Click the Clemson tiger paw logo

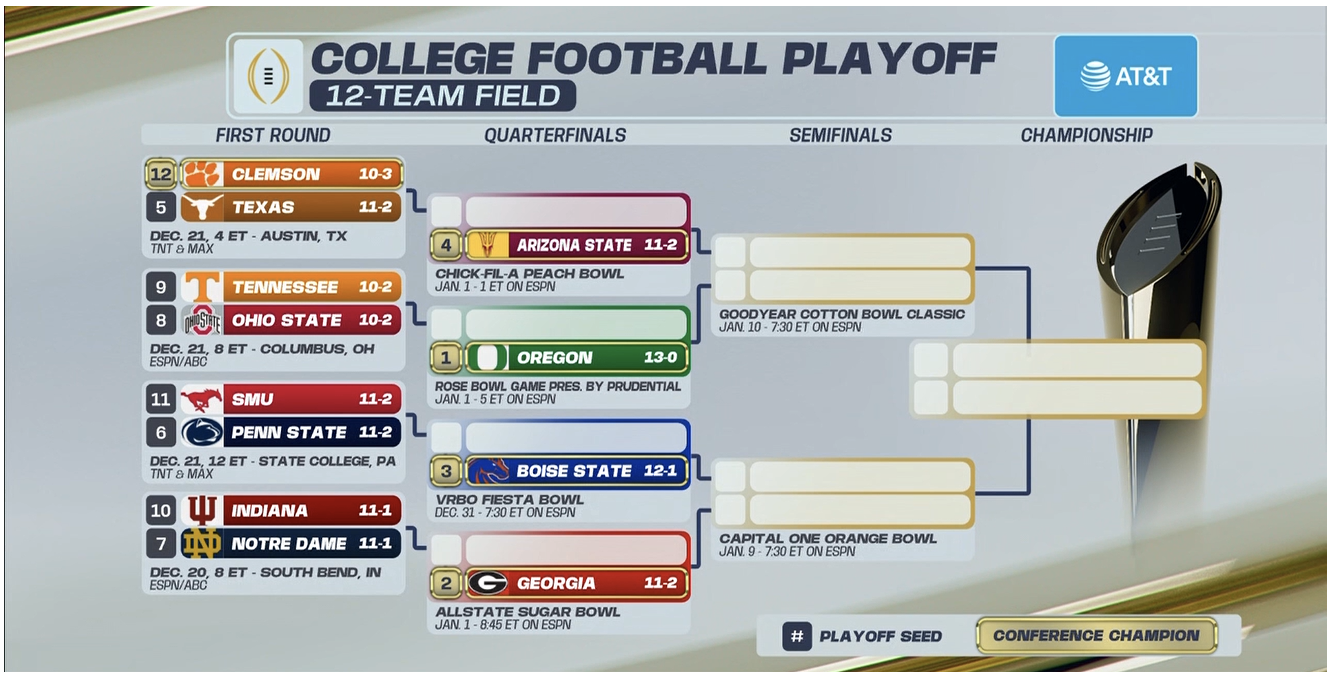click(202, 174)
